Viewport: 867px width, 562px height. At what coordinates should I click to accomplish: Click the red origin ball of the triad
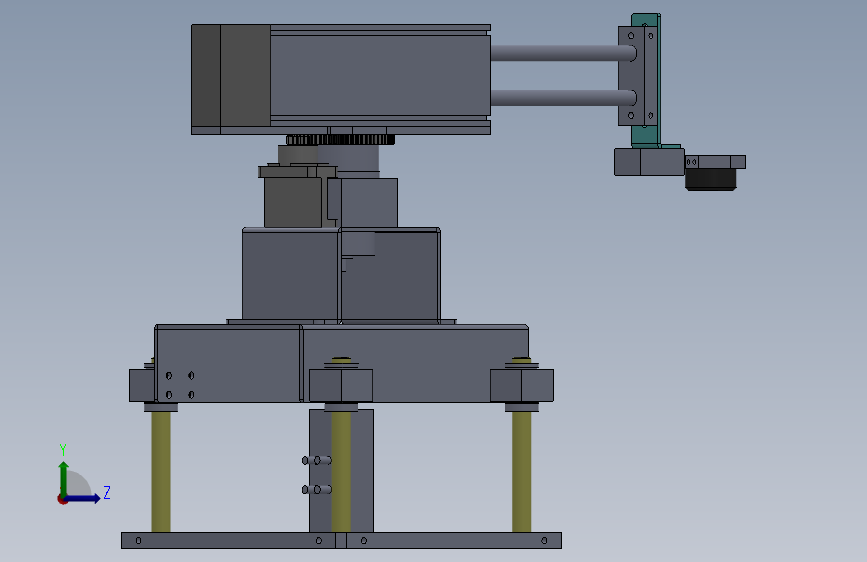(x=62, y=499)
